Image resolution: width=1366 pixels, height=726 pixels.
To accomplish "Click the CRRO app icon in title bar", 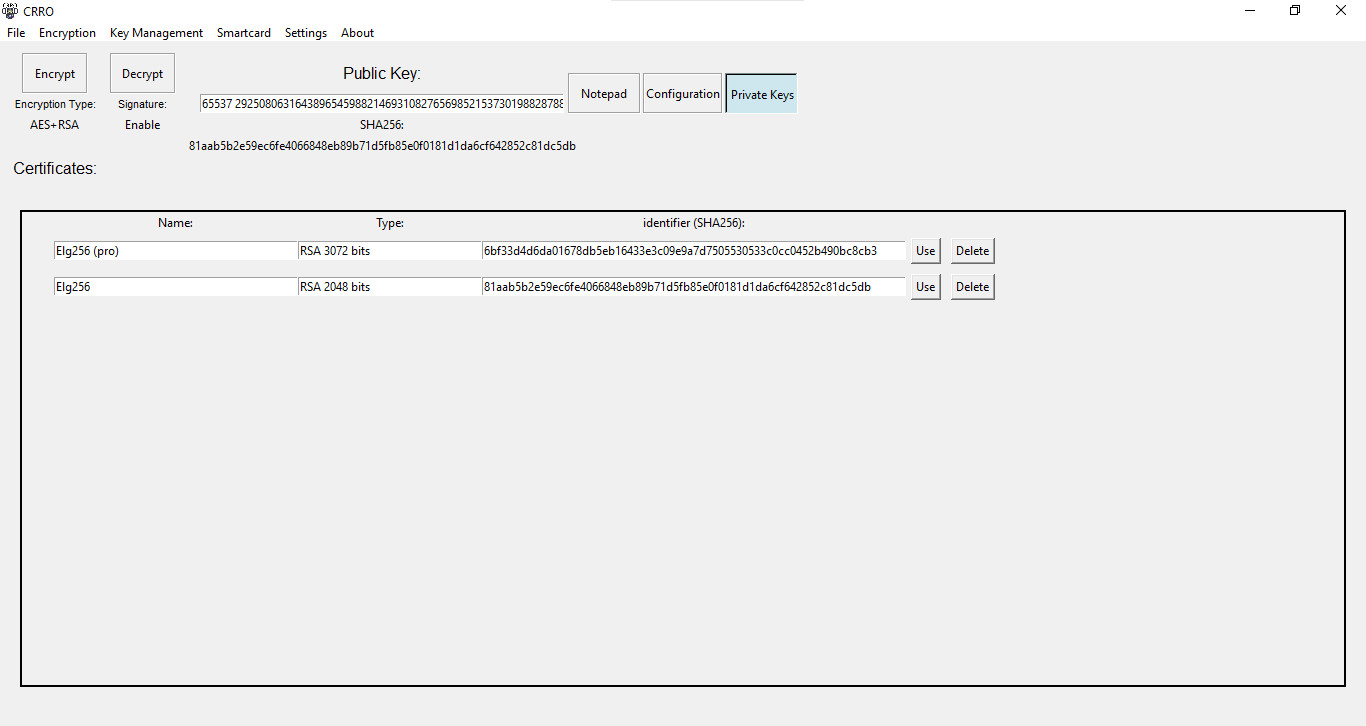I will (x=11, y=11).
